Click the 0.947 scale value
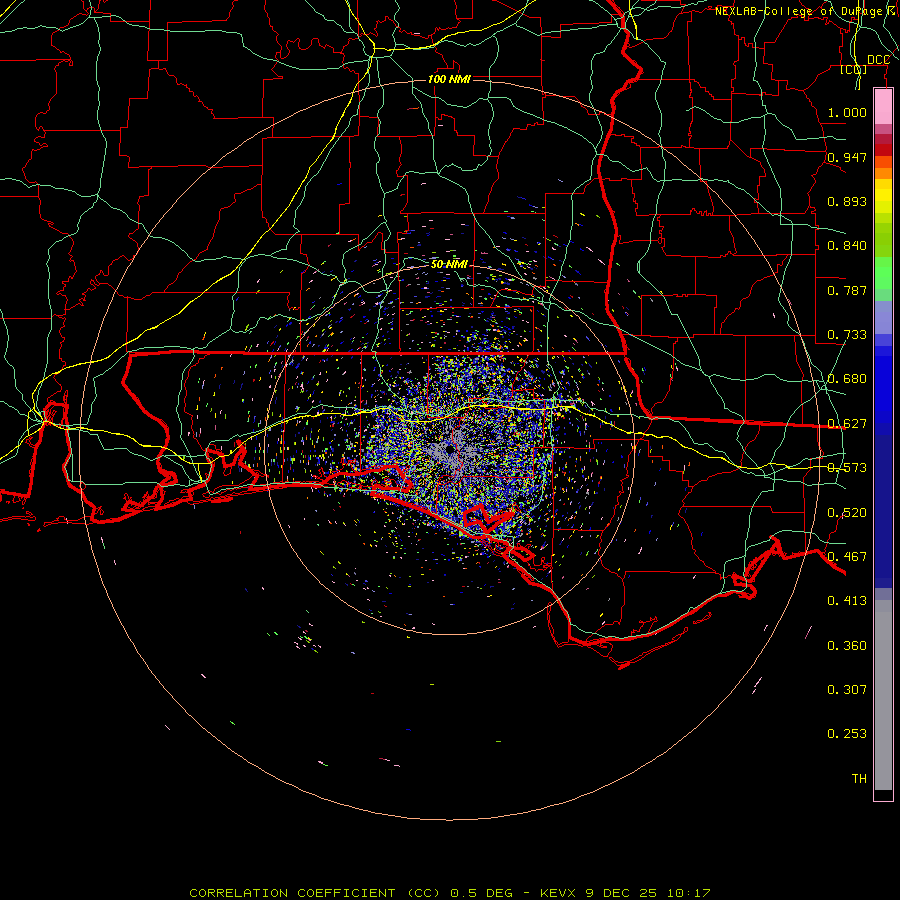Image resolution: width=900 pixels, height=900 pixels. tap(847, 157)
